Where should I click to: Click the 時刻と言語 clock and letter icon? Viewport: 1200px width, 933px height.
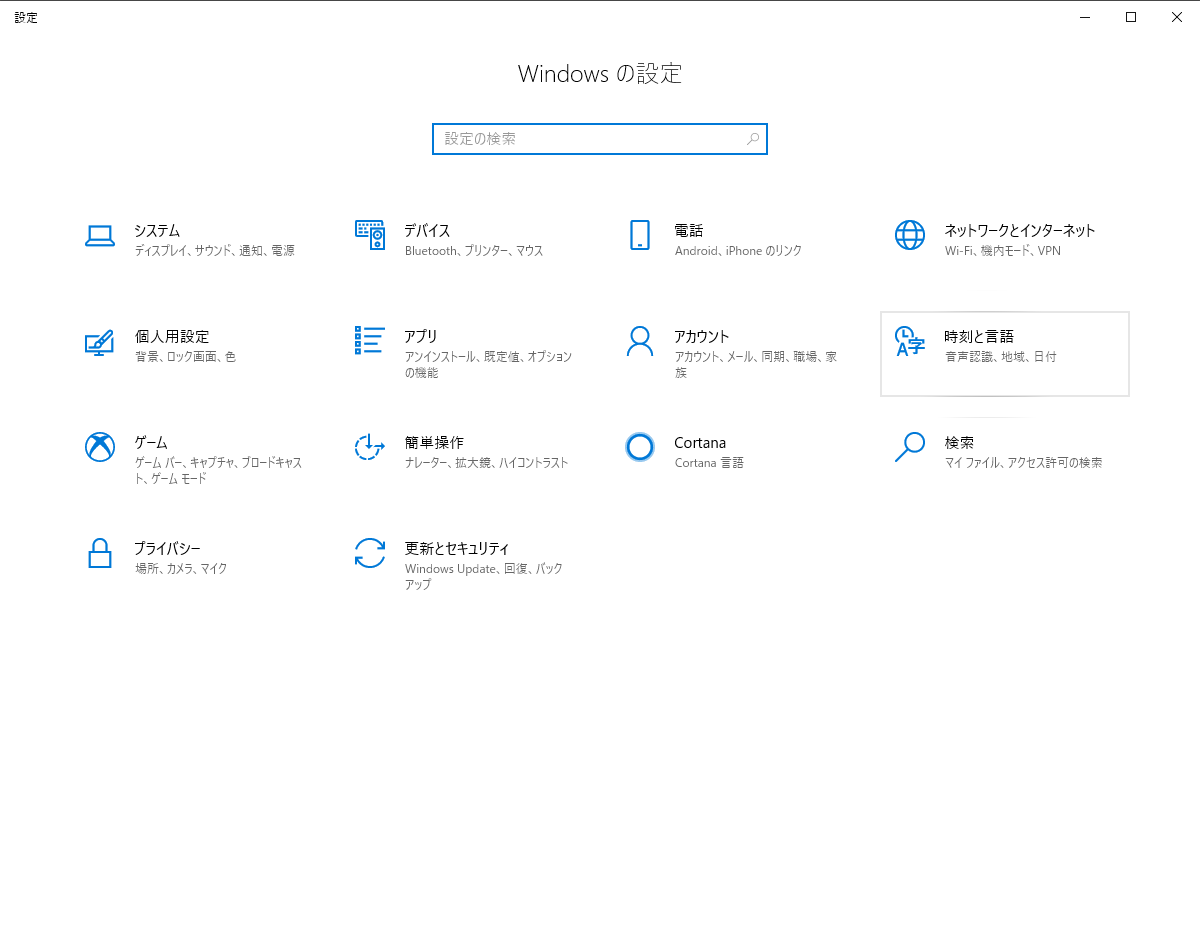tap(910, 341)
